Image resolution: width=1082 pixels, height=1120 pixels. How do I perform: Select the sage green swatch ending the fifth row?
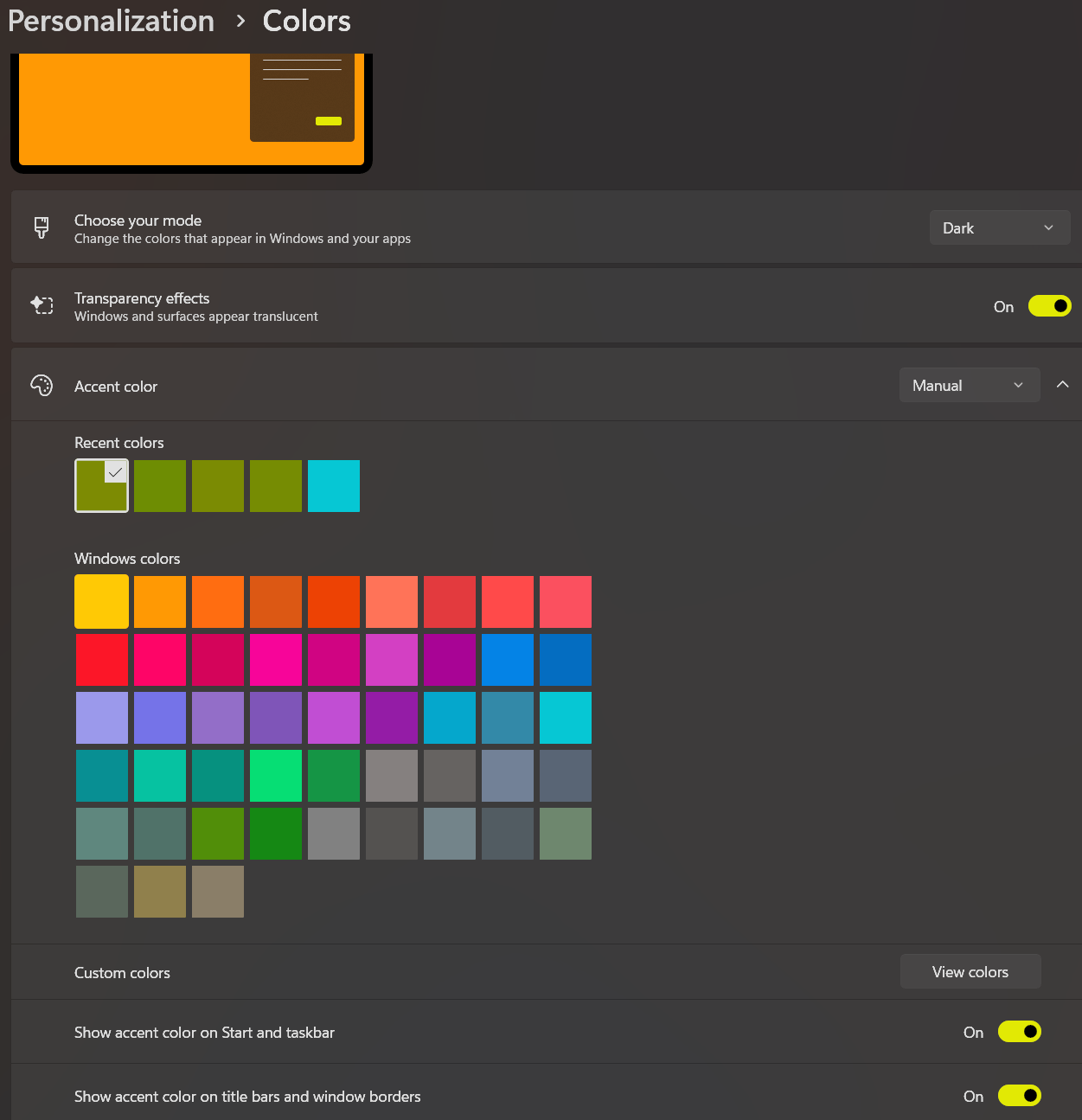coord(566,834)
